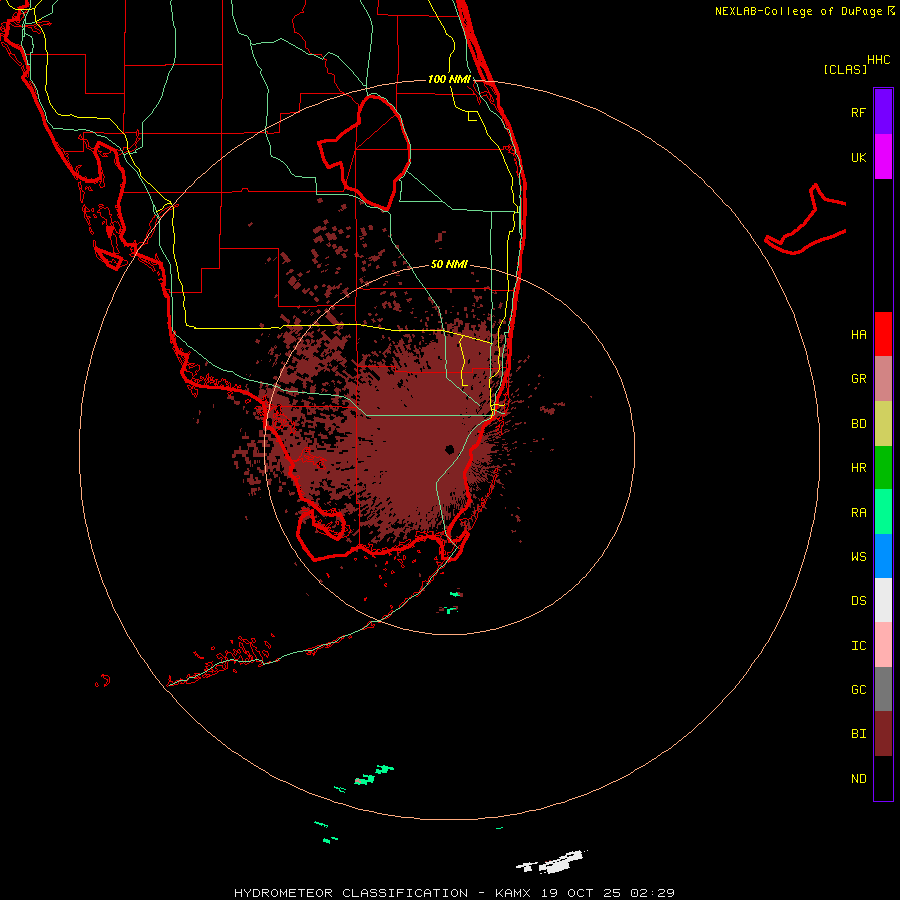The height and width of the screenshot is (900, 900).
Task: Click the Hydrometeor Classification KAMX caption
Action: click(x=454, y=893)
